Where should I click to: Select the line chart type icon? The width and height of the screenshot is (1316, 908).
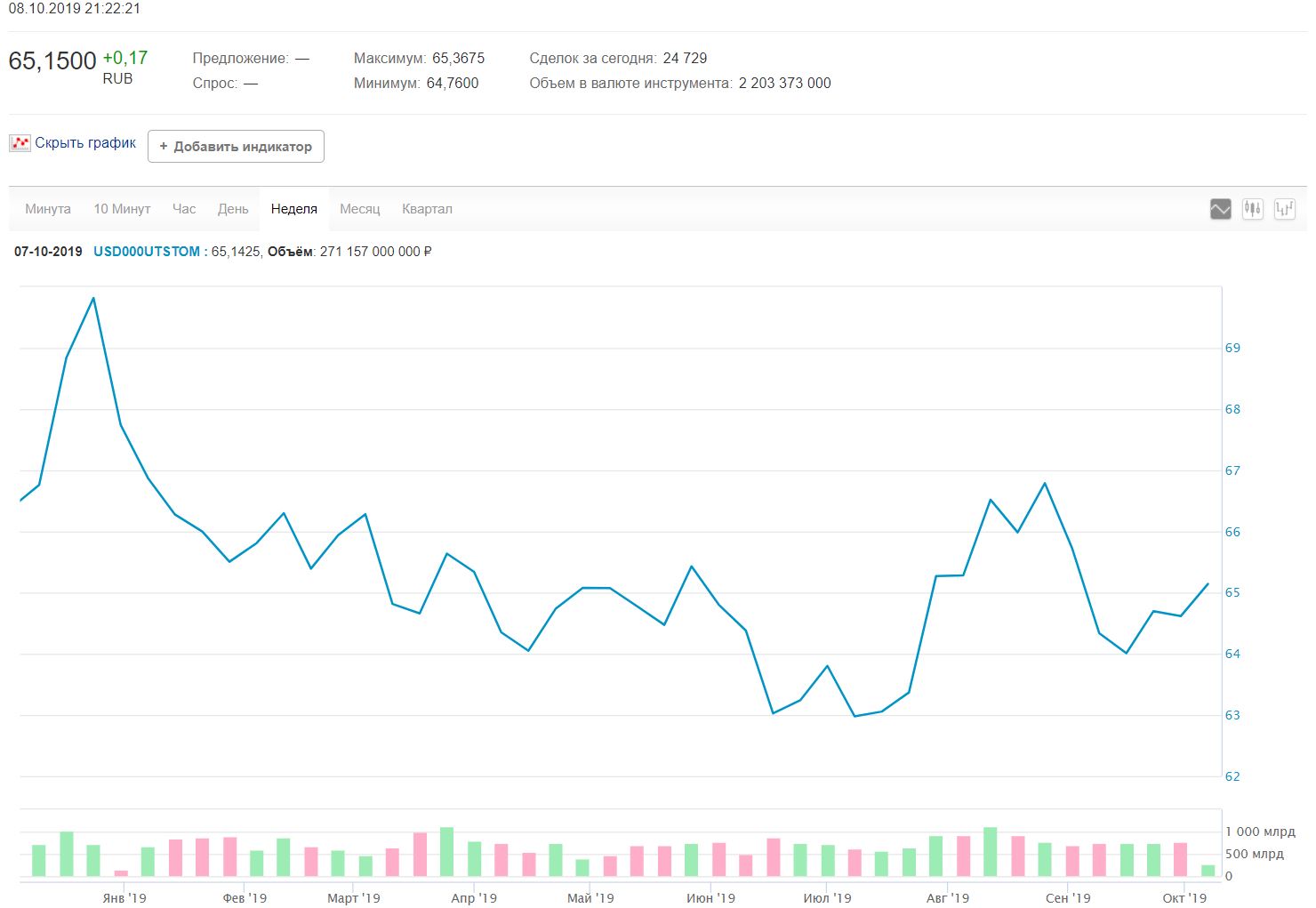pyautogui.click(x=1220, y=209)
